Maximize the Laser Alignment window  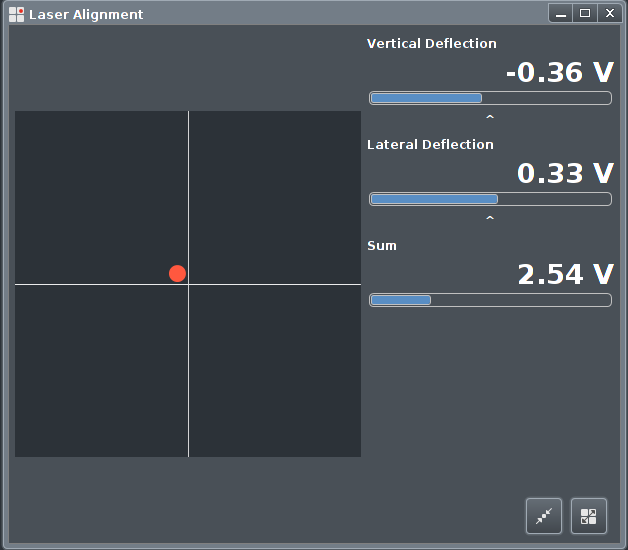coord(585,14)
